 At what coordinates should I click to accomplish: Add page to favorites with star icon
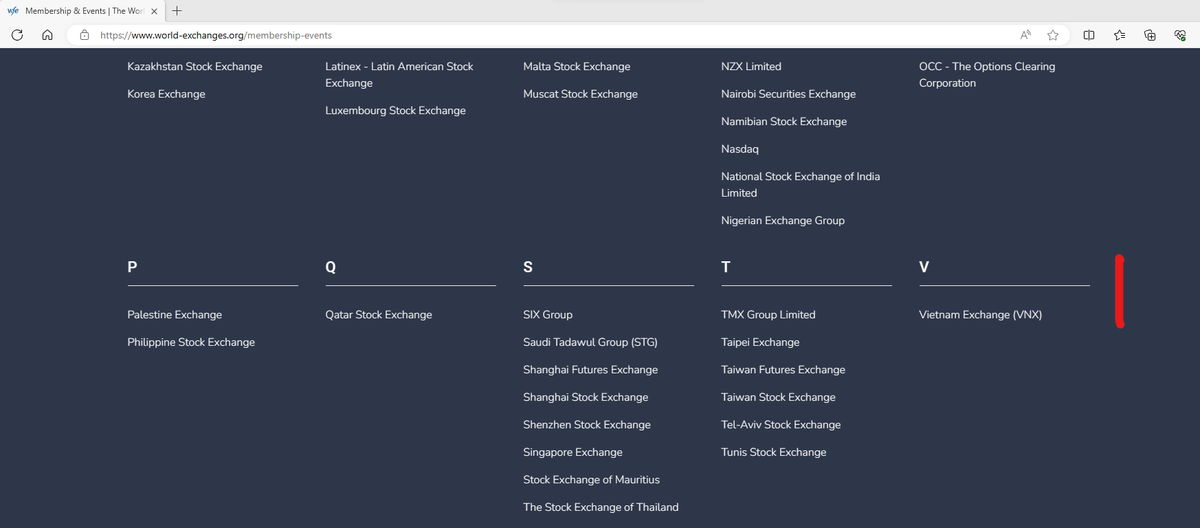(1053, 35)
